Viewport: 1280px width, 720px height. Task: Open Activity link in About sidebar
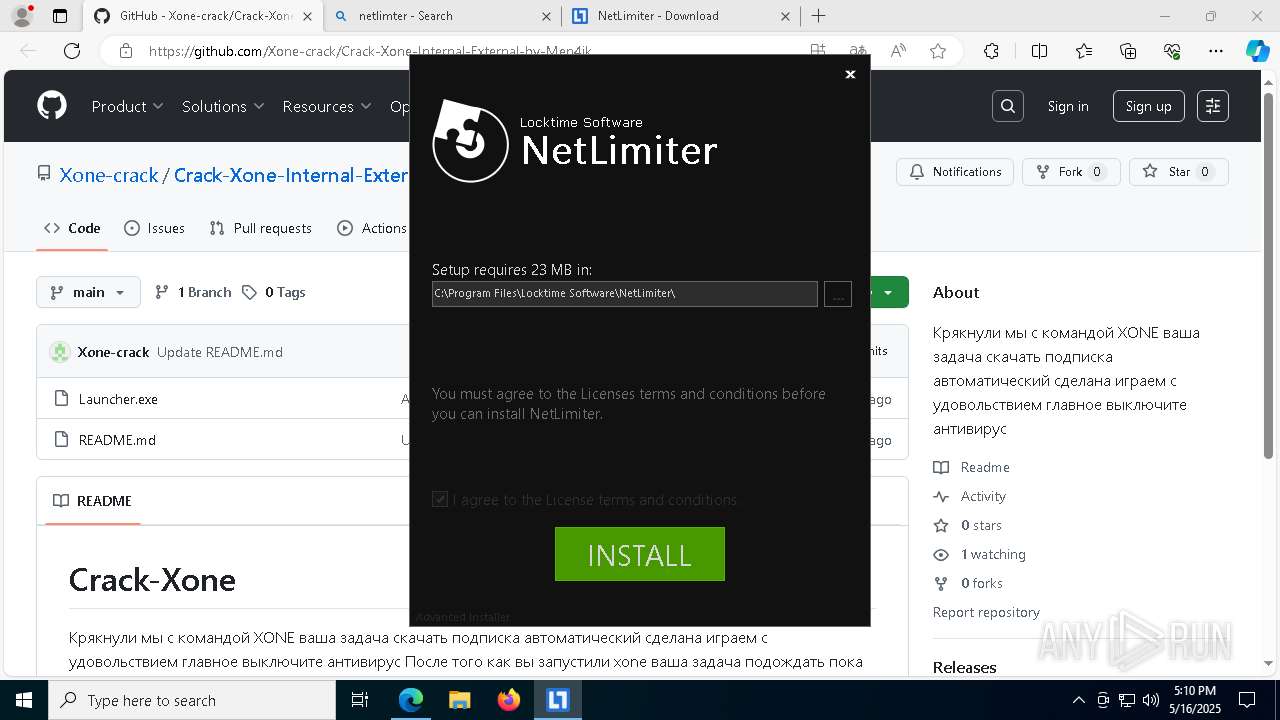pyautogui.click(x=969, y=496)
